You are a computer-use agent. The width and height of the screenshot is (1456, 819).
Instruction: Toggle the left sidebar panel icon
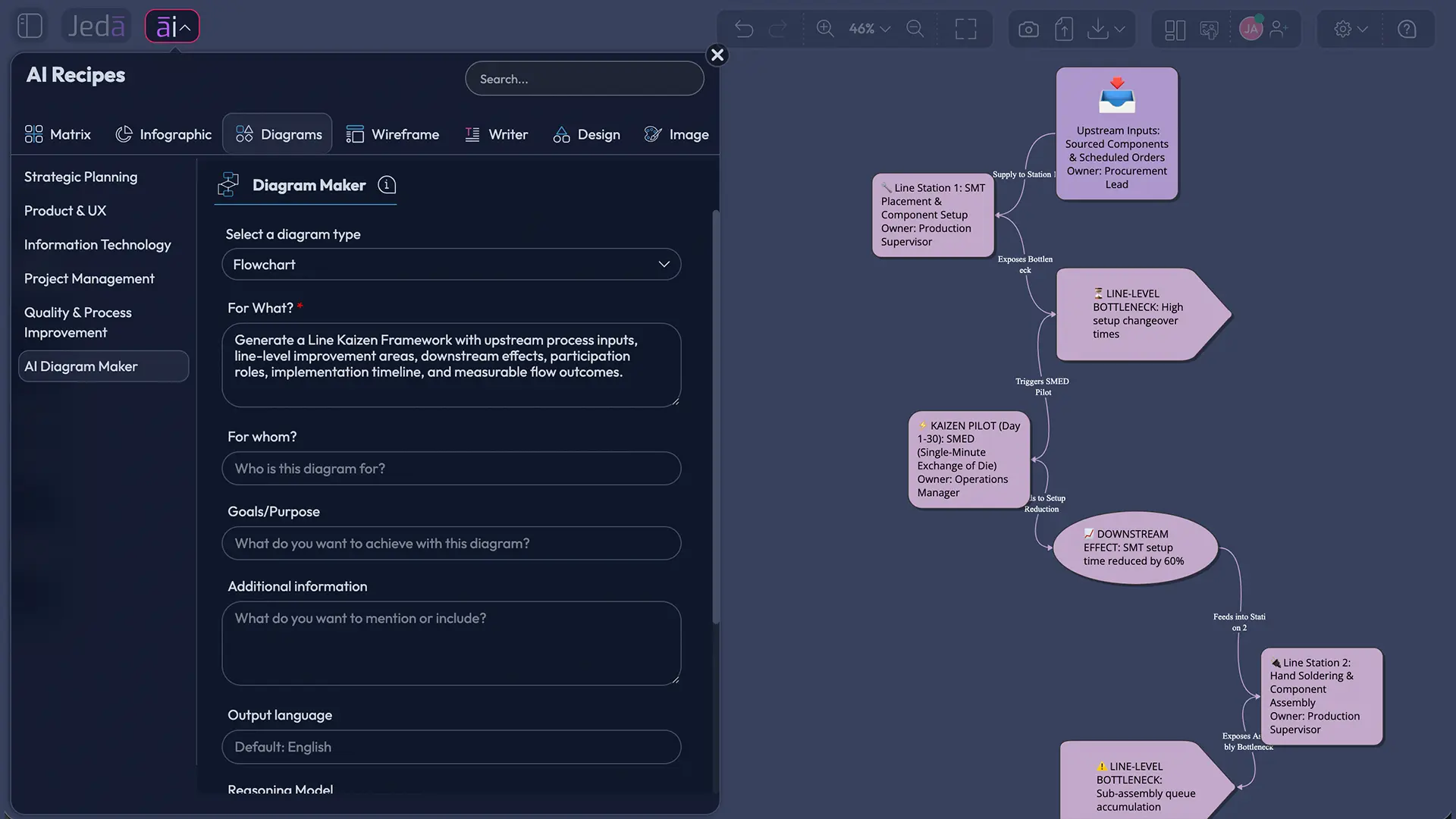point(30,26)
